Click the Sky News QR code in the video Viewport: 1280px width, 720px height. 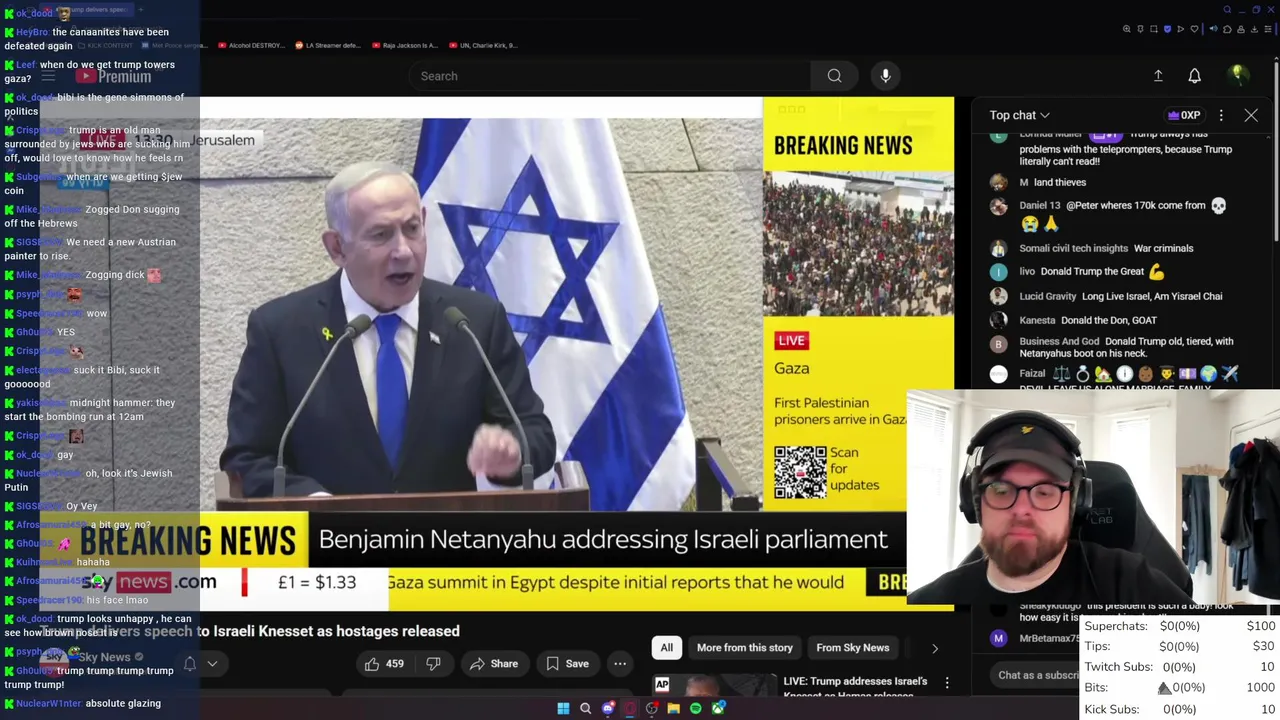coord(800,472)
